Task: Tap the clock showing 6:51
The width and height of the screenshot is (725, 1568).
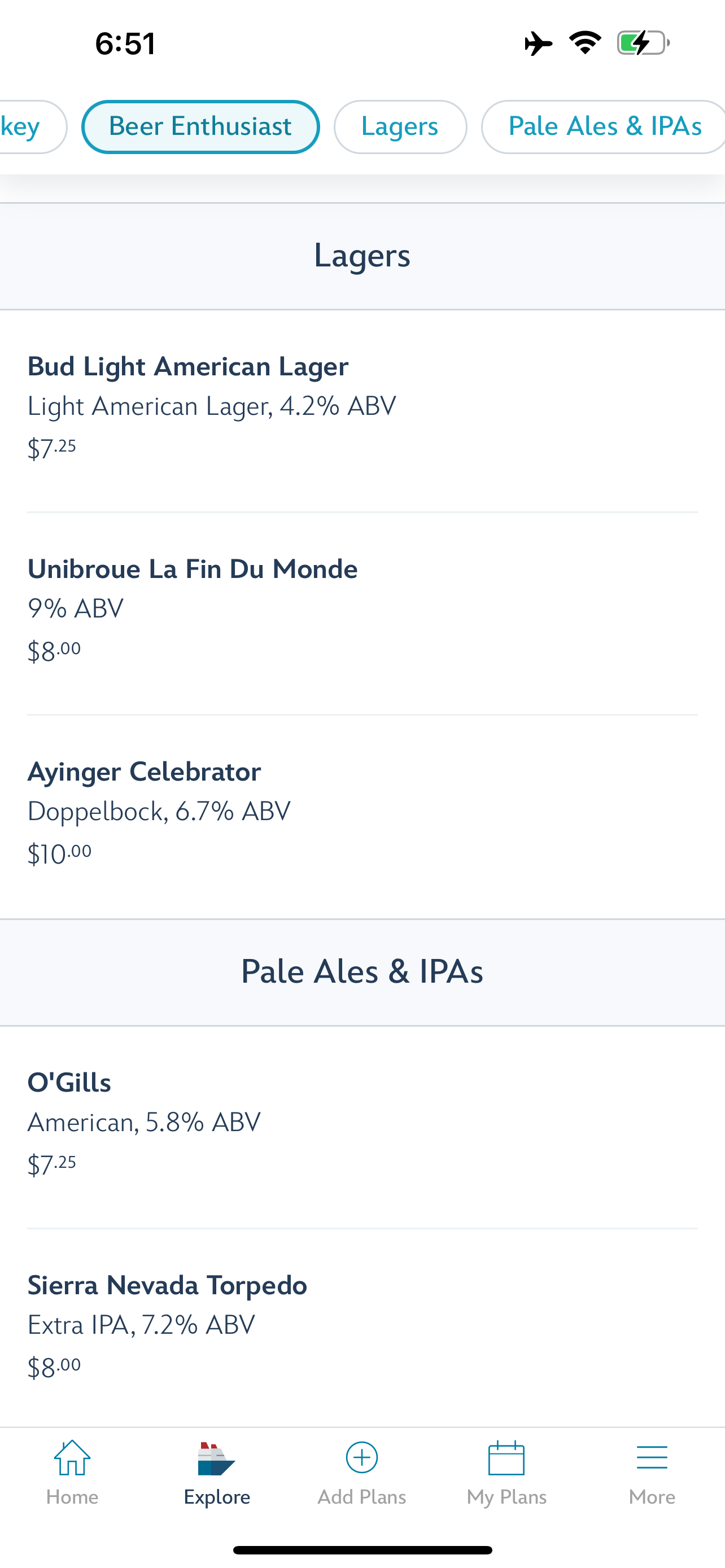Action: 125,44
